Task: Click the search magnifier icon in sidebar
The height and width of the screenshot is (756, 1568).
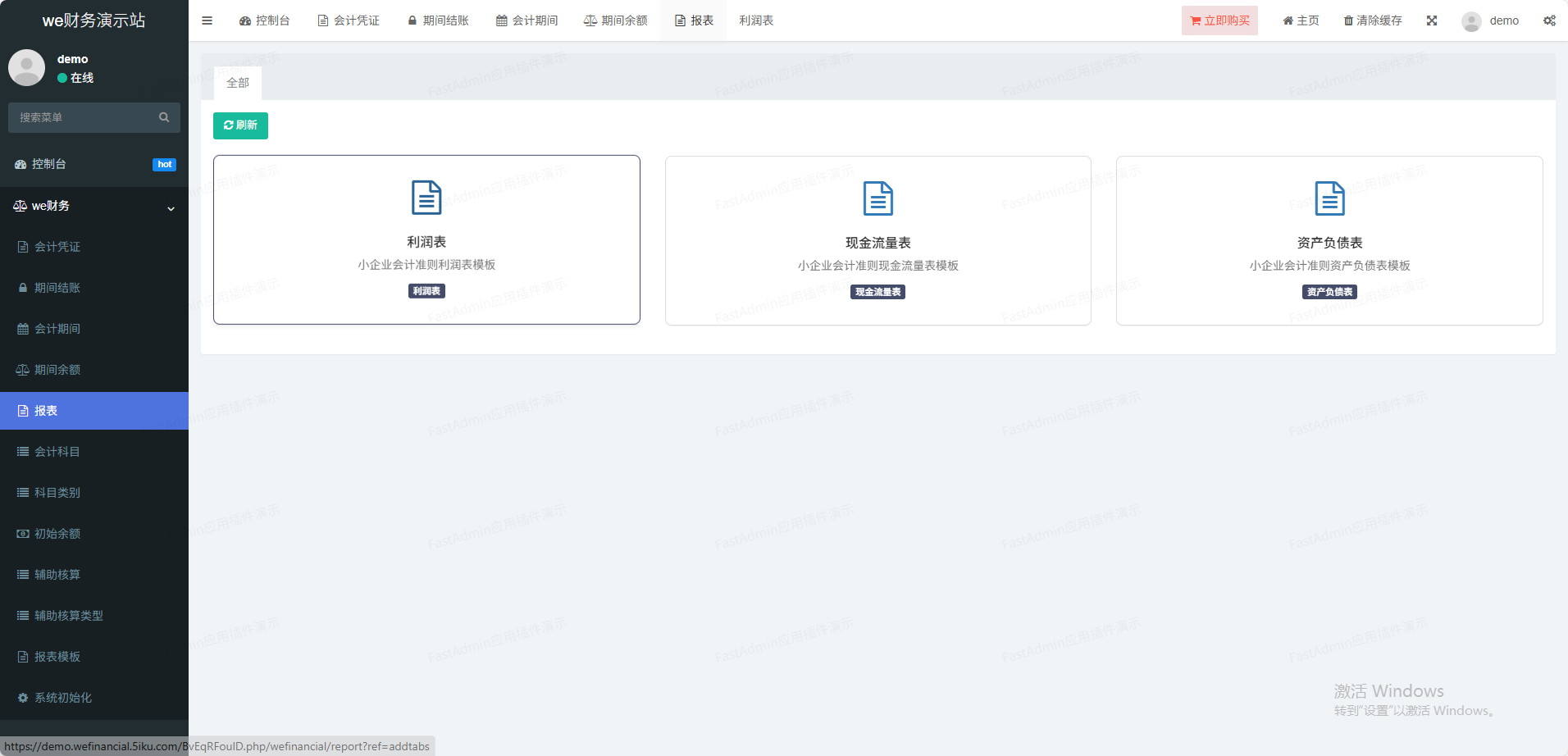Action: pos(164,117)
